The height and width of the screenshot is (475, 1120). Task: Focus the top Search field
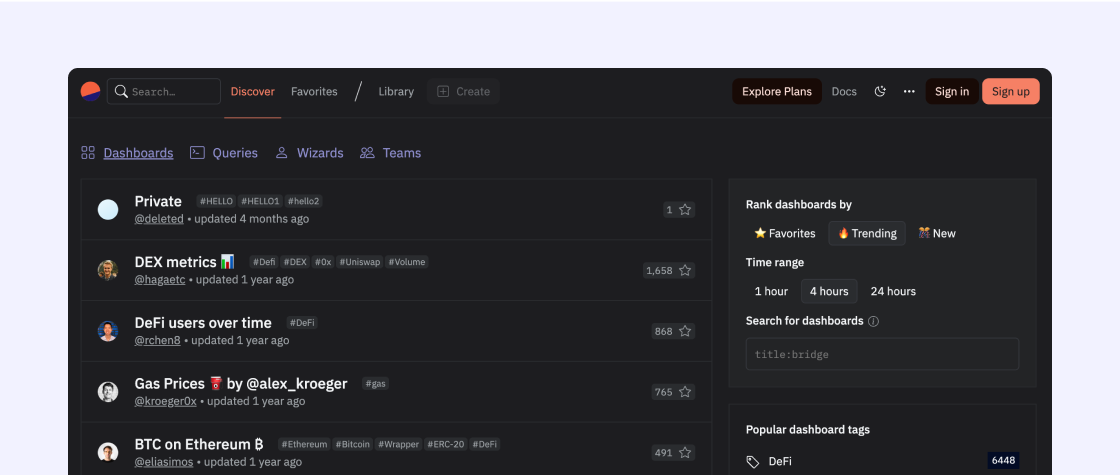(x=164, y=91)
